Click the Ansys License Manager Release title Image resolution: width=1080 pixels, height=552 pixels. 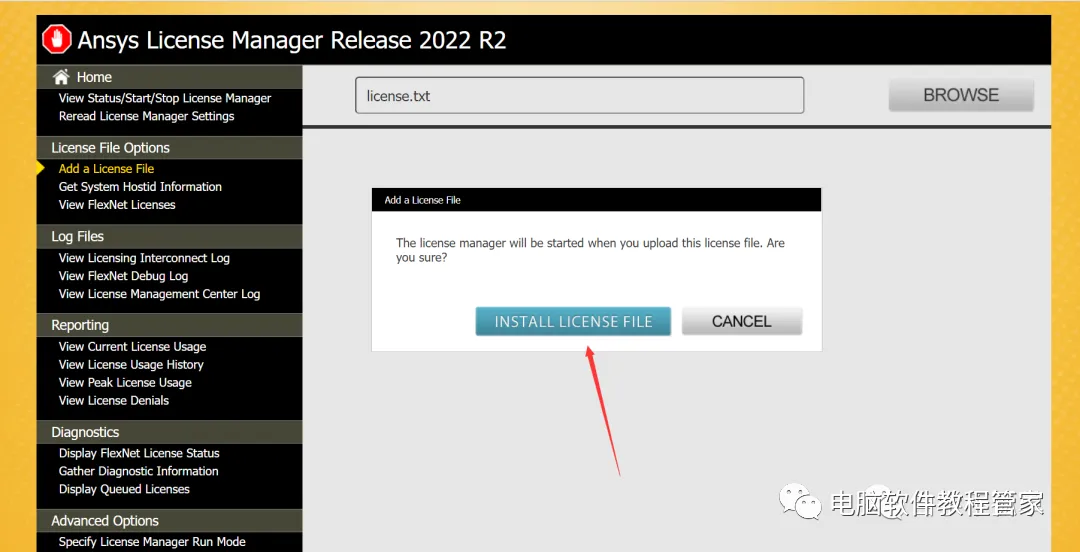pos(292,40)
